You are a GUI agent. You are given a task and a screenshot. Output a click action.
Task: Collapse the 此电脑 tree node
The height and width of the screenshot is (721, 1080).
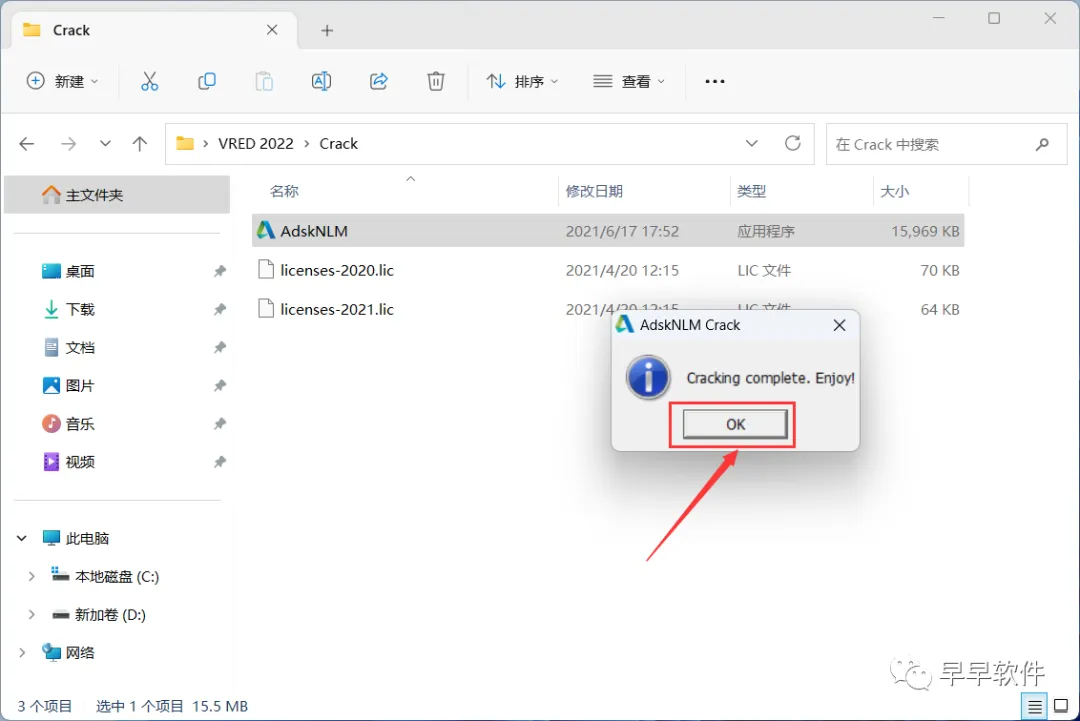[22, 539]
